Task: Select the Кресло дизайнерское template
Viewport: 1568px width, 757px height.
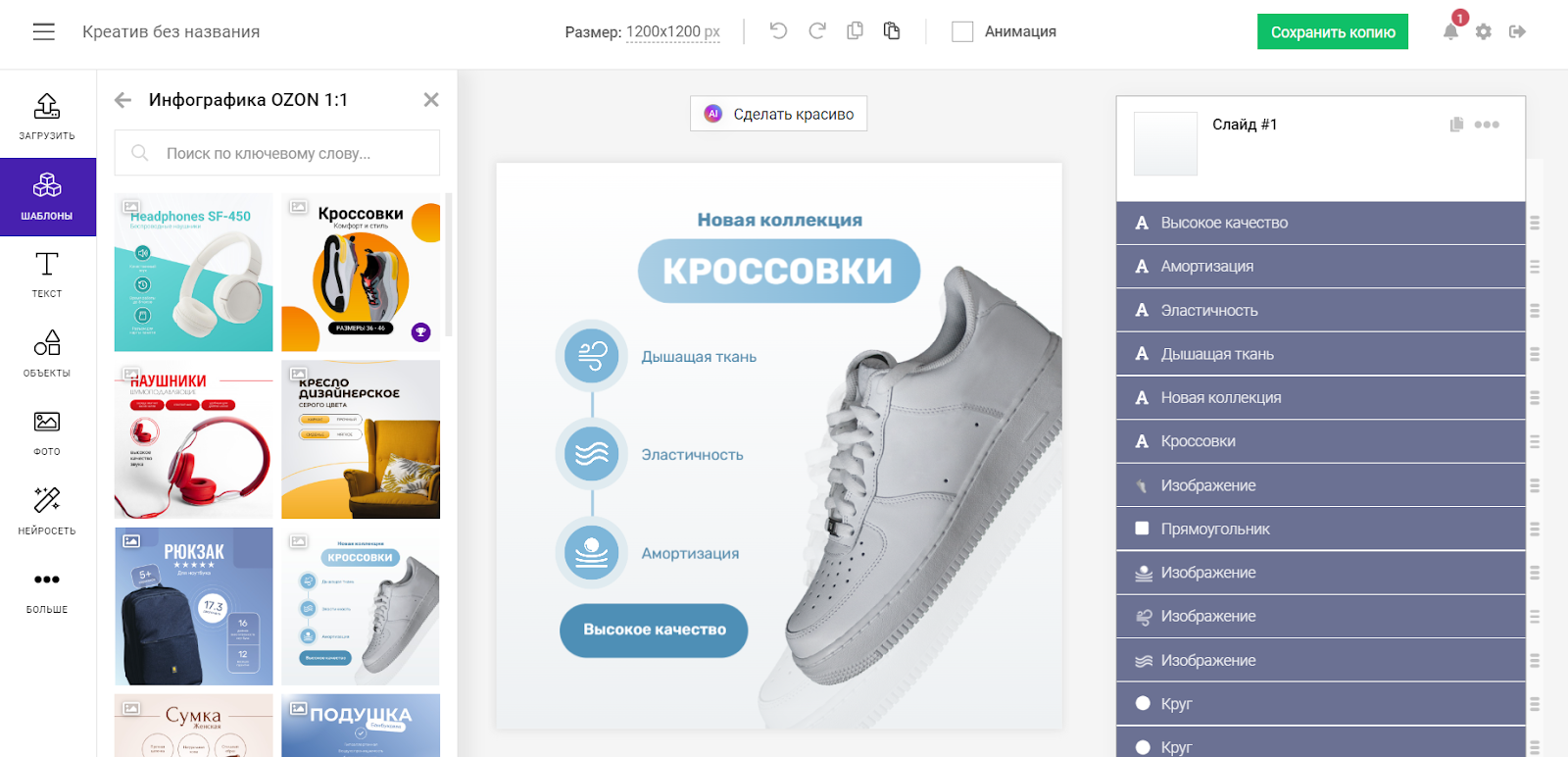Action: (361, 439)
